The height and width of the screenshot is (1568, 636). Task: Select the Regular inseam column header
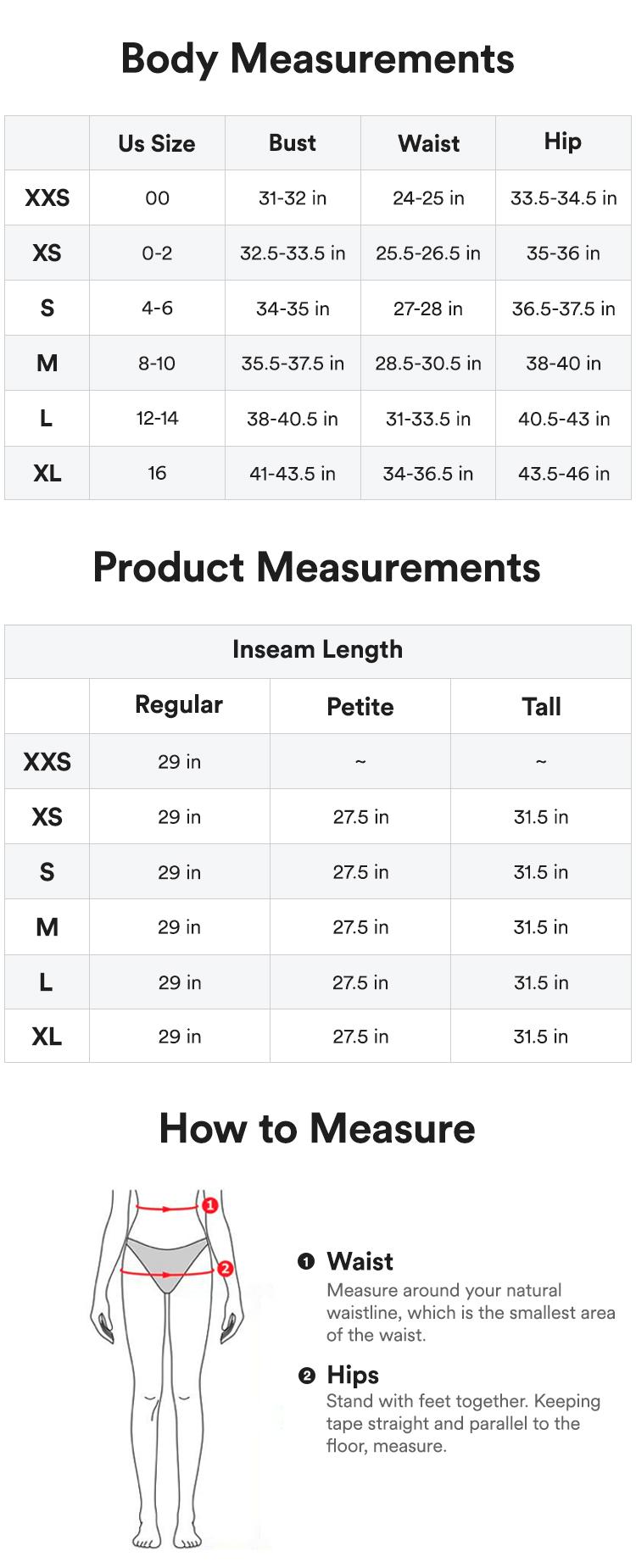click(179, 705)
